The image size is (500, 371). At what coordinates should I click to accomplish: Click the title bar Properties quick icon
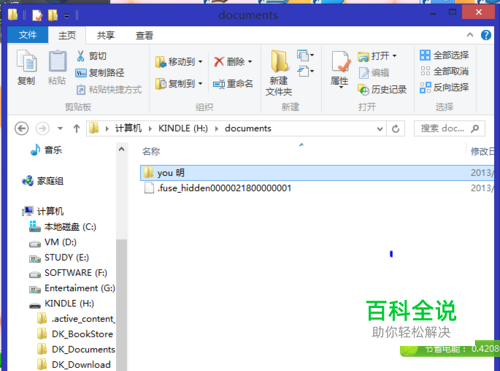37,15
